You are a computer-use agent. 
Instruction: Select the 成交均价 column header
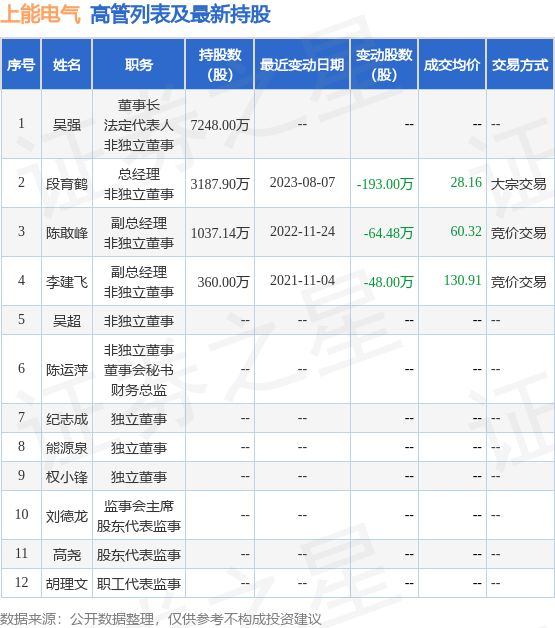(x=452, y=64)
